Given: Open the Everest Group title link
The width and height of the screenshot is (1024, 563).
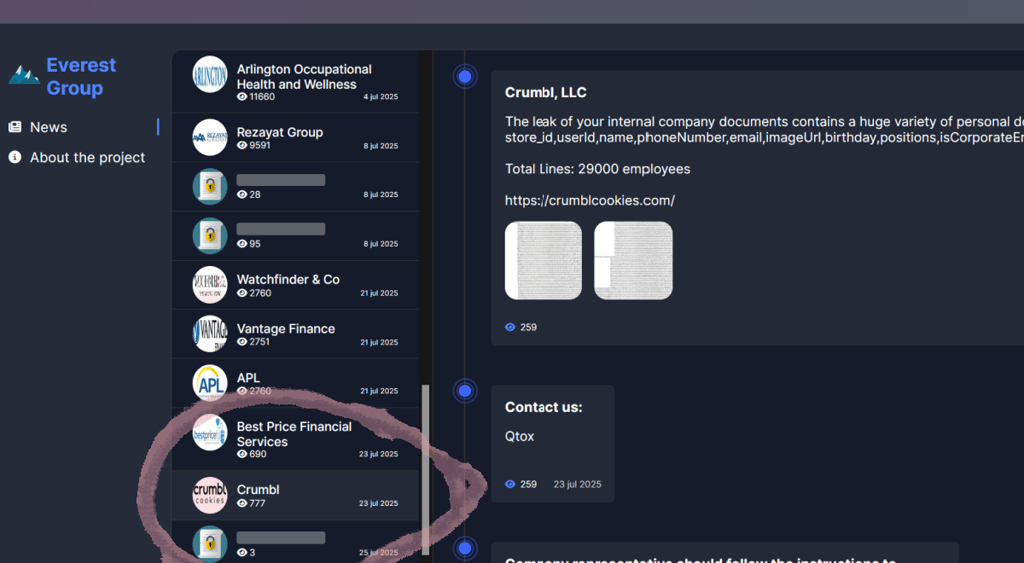Looking at the screenshot, I should point(81,76).
